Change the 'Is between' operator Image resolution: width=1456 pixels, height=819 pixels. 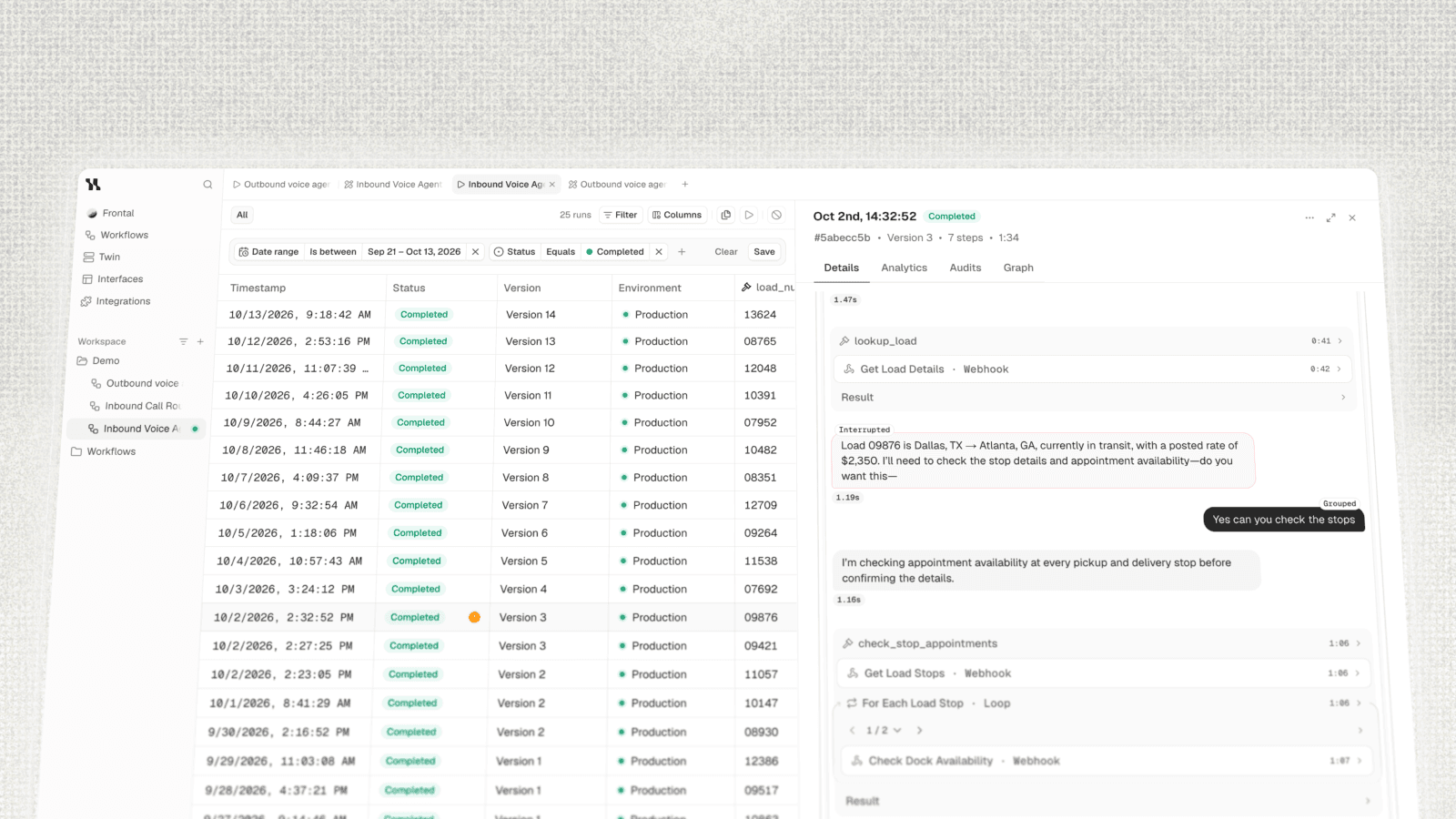(333, 252)
